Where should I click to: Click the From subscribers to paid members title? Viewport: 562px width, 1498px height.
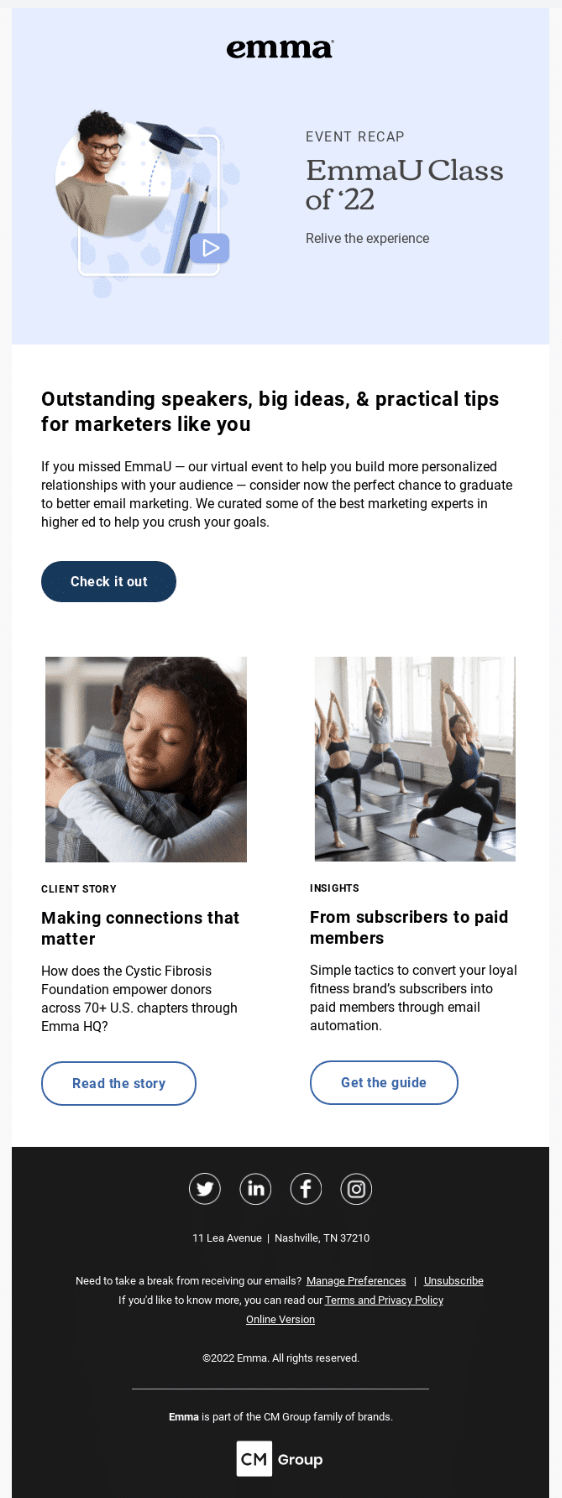[x=409, y=927]
